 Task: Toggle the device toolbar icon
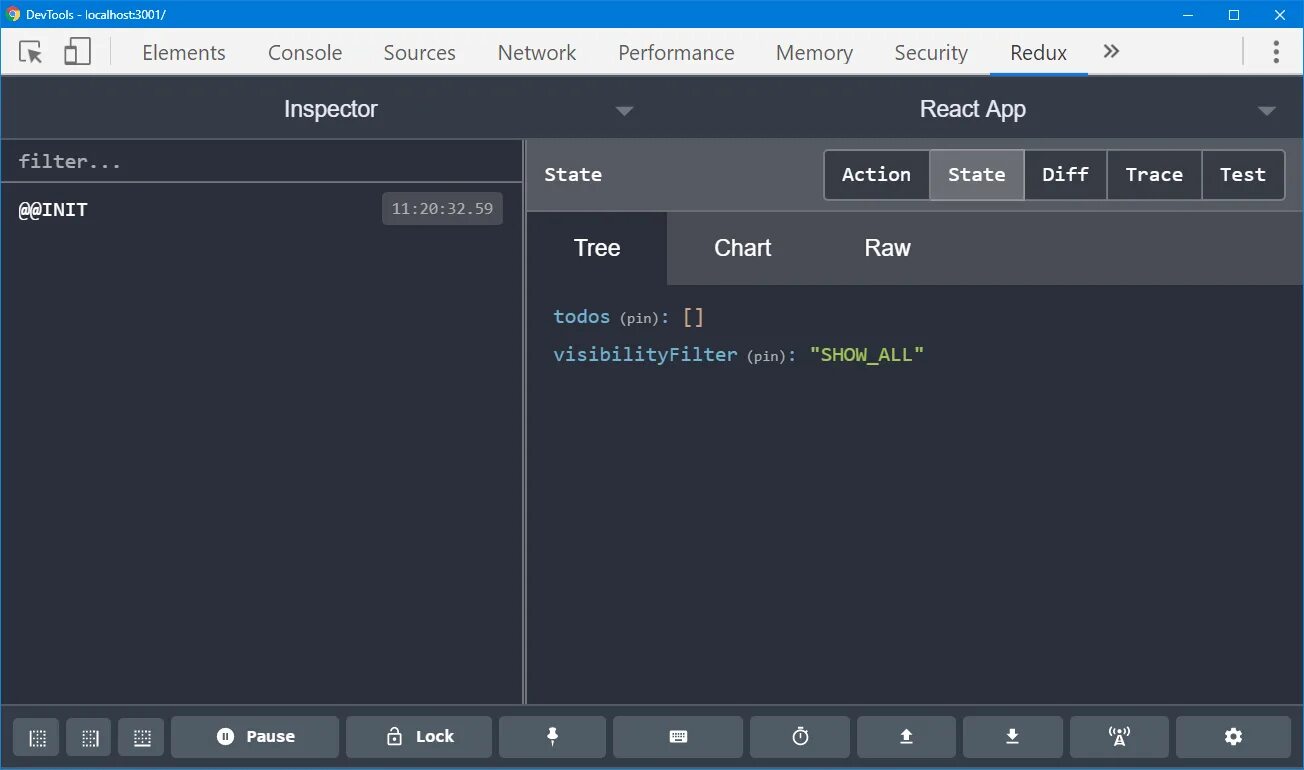[77, 53]
